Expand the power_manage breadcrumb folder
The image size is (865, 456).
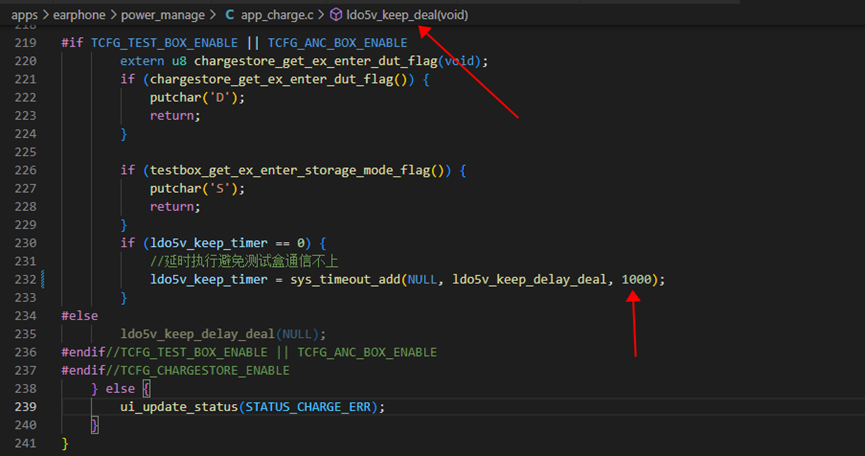point(163,15)
